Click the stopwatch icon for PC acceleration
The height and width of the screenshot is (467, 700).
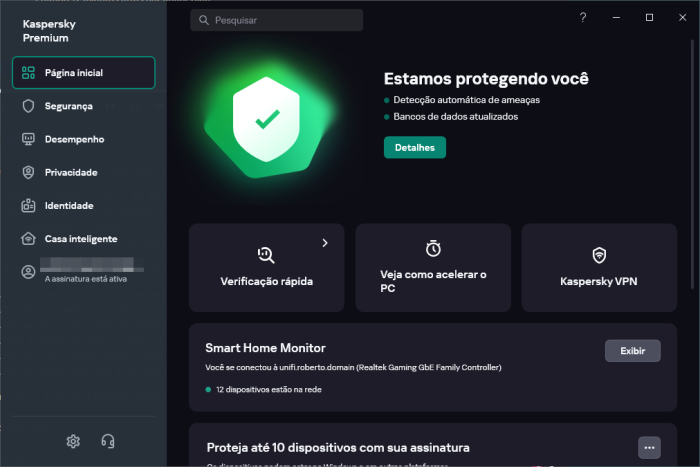point(433,248)
